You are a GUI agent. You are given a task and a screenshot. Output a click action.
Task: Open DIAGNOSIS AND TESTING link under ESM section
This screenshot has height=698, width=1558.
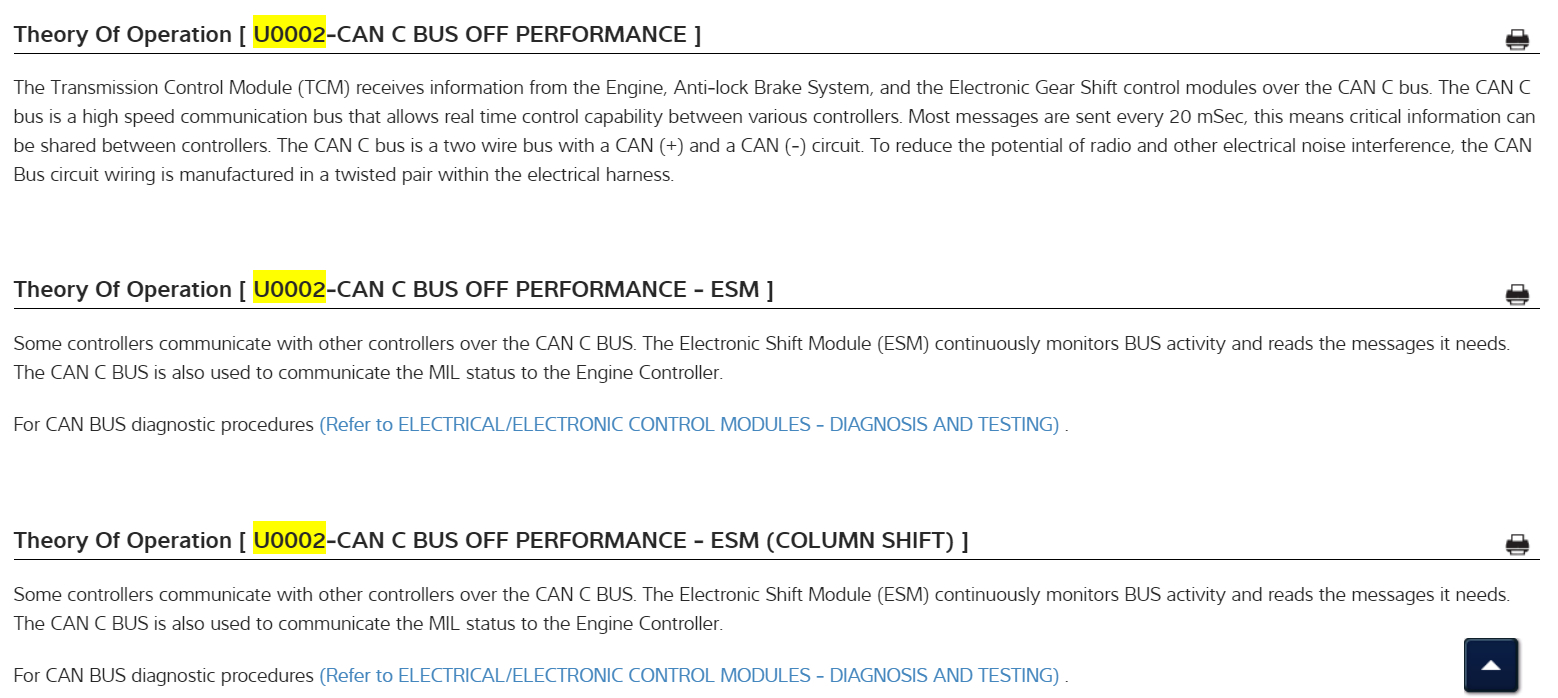pyautogui.click(x=688, y=425)
